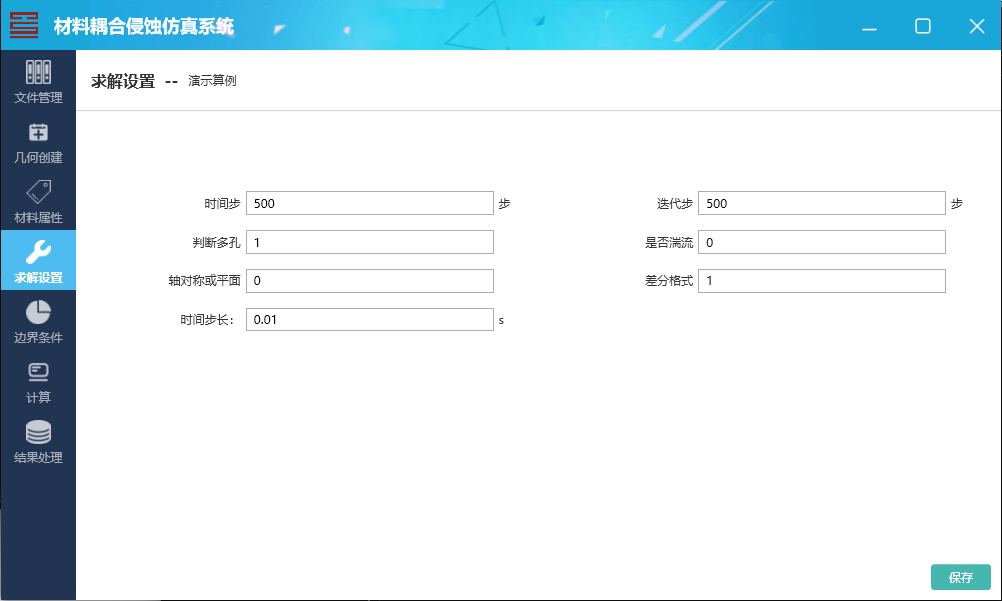Open 几何创建 geometry creation section

click(38, 141)
